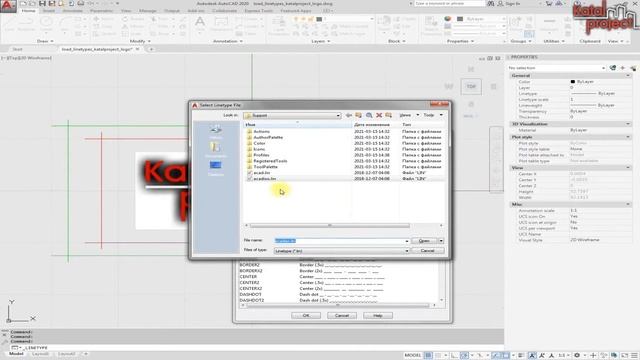This screenshot has width=640, height=360.
Task: Toggle Polar tracking in status bar
Action: click(x=464, y=356)
